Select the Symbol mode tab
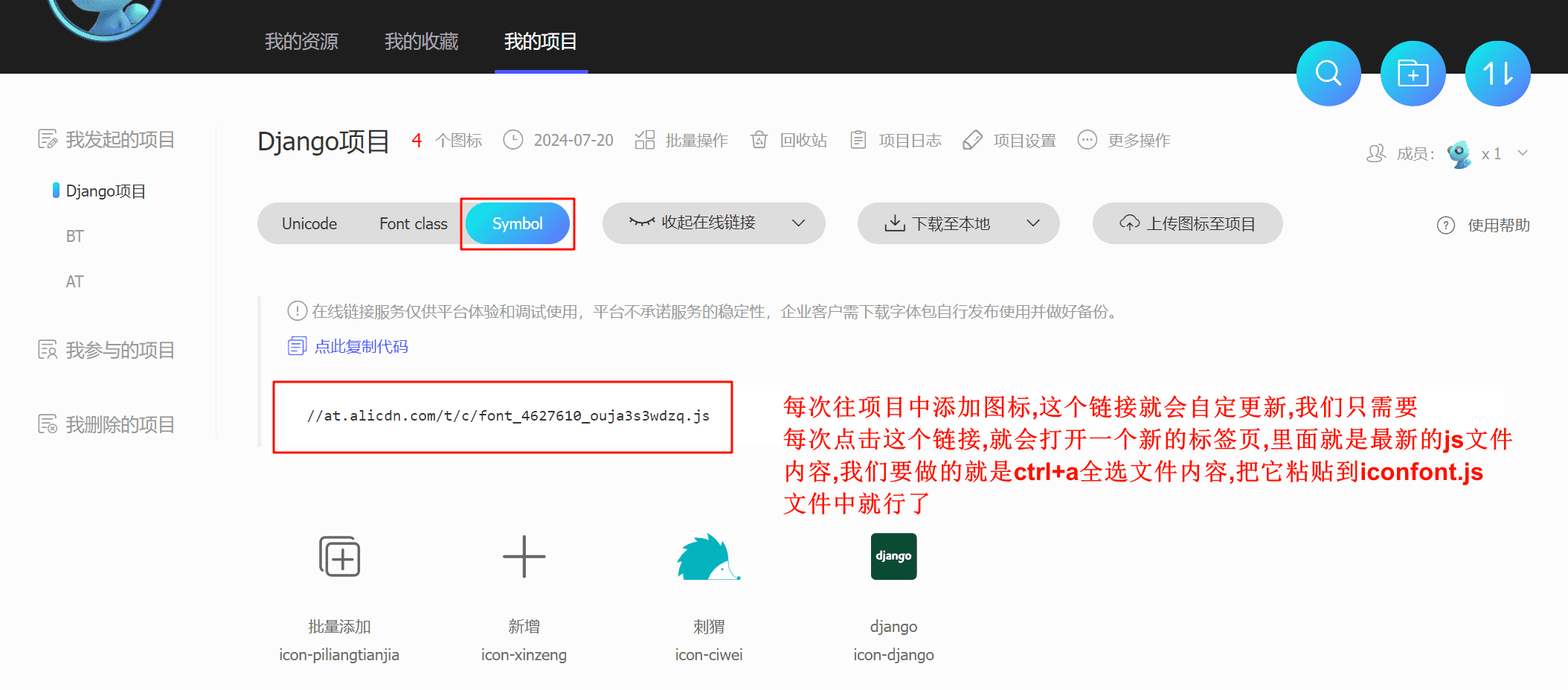Viewport: 1568px width, 690px height. coord(518,223)
